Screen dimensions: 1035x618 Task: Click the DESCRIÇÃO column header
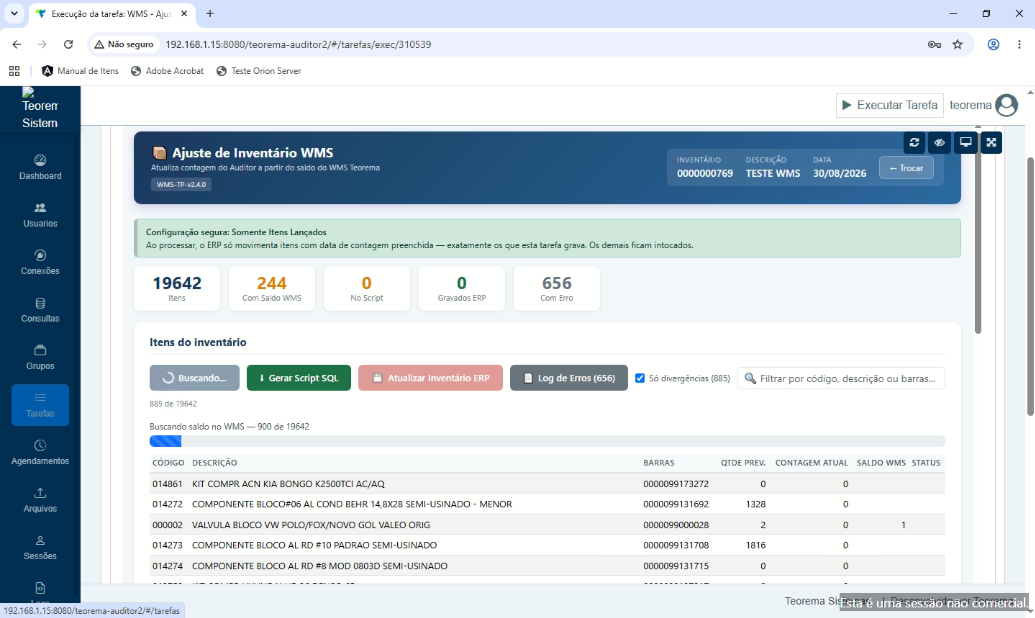215,463
